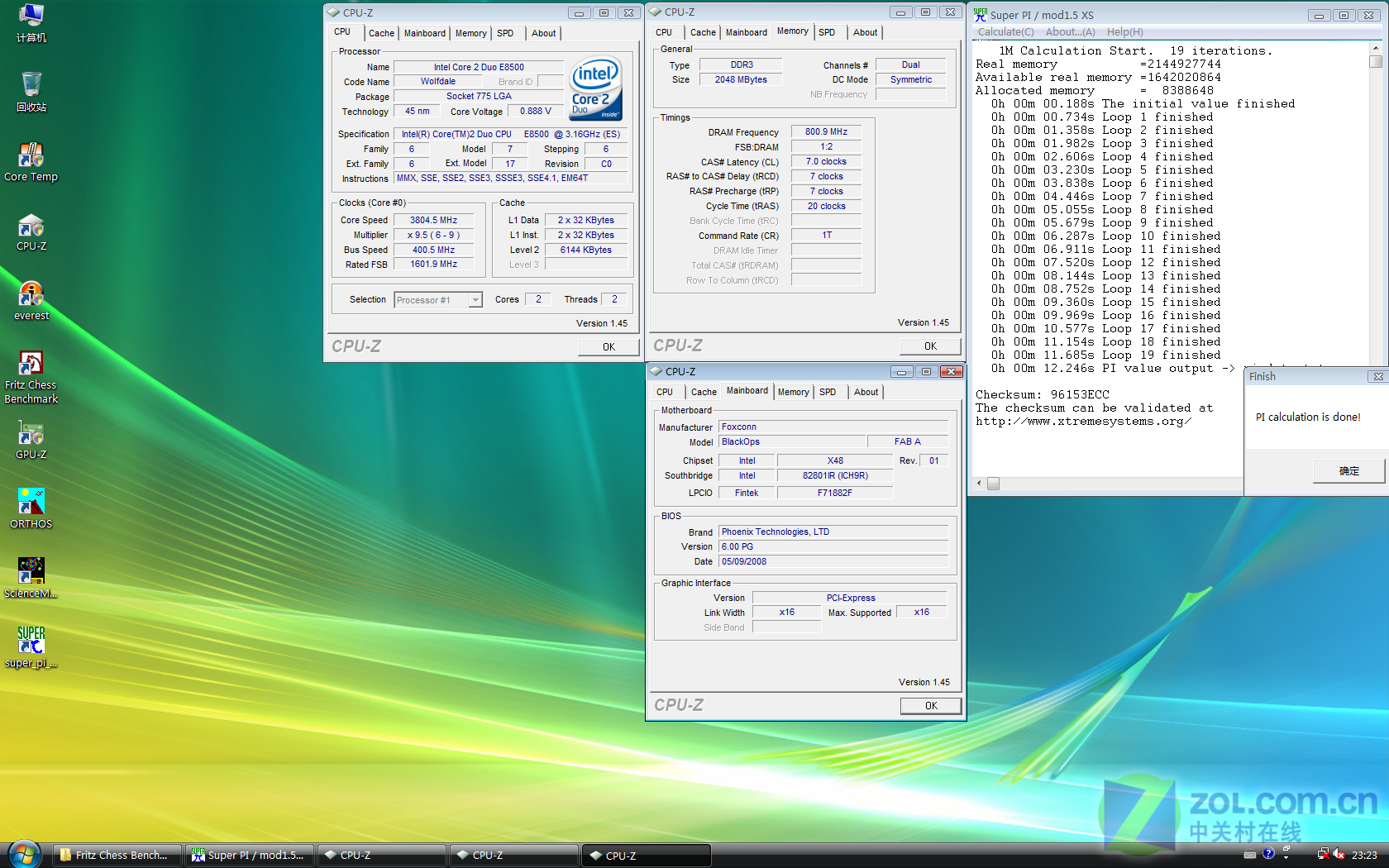Click the help question mark tray icon

(x=1268, y=854)
